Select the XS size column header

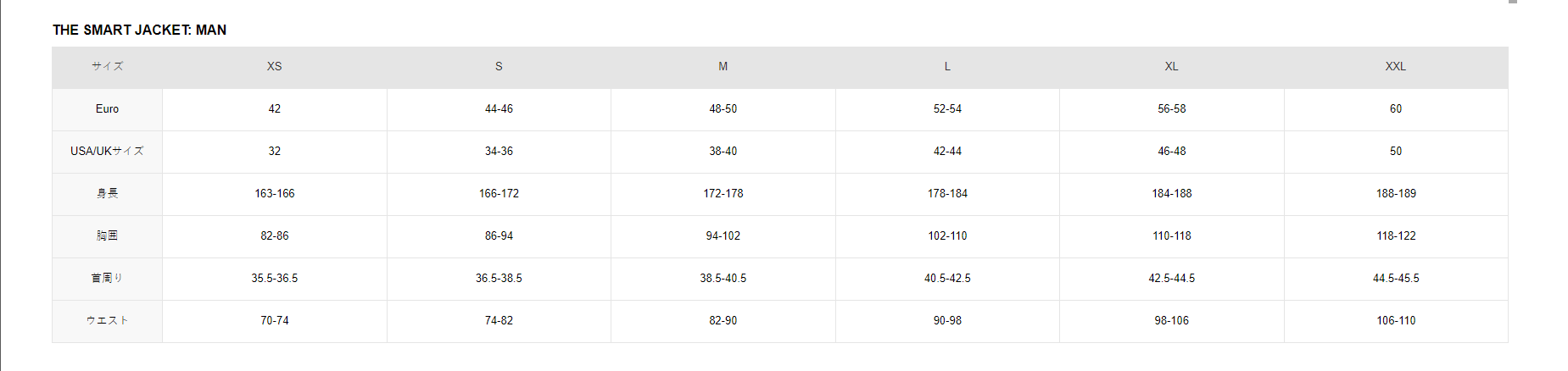(274, 66)
